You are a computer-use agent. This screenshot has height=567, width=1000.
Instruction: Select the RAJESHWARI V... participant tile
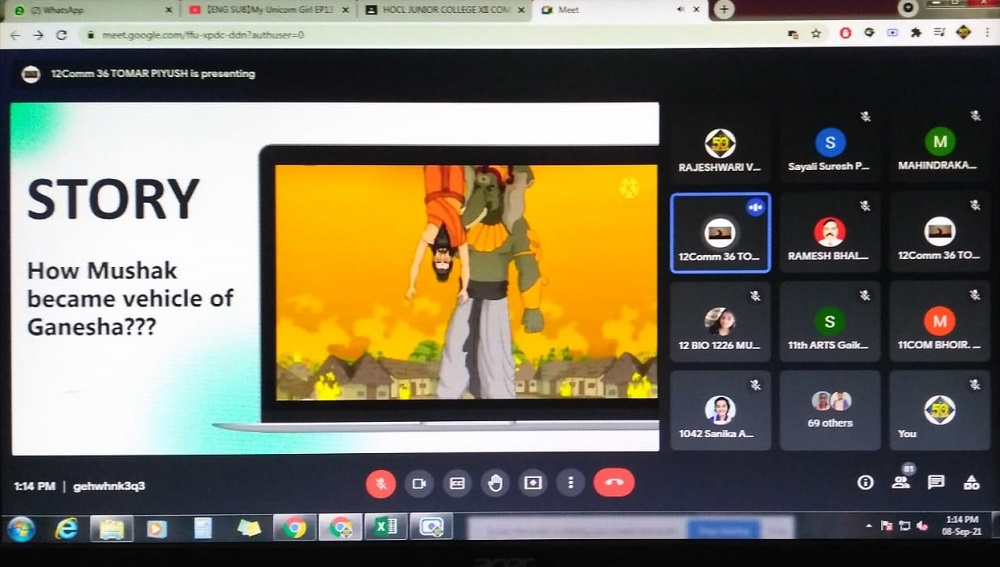tap(720, 144)
